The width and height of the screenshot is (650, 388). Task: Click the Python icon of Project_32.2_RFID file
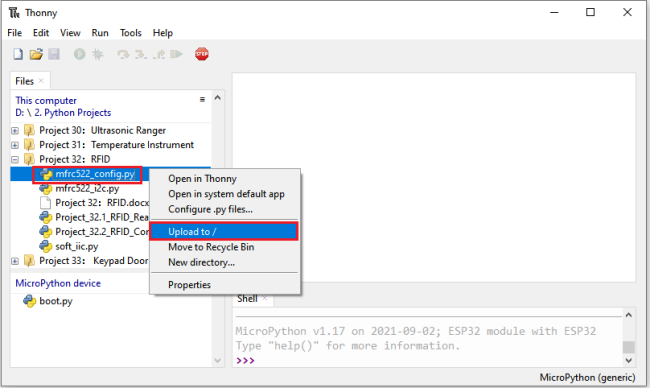click(46, 232)
